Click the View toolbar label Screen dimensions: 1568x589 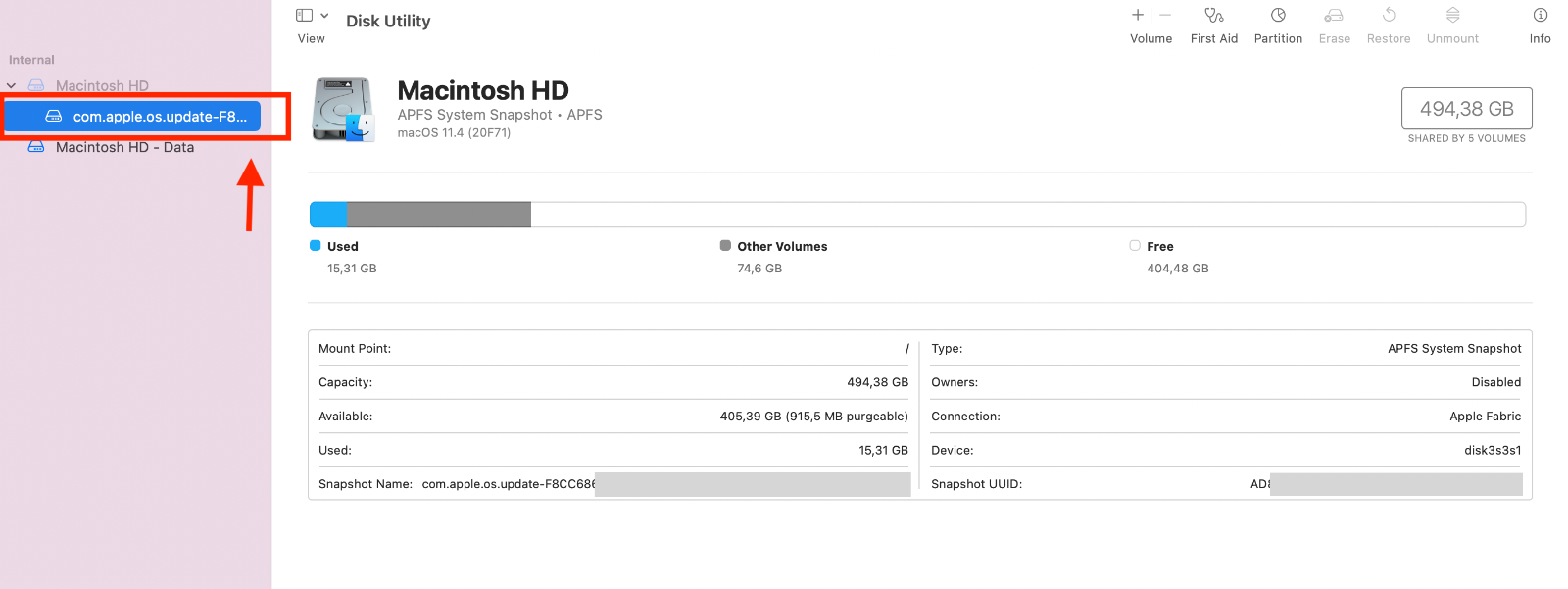pyautogui.click(x=312, y=39)
